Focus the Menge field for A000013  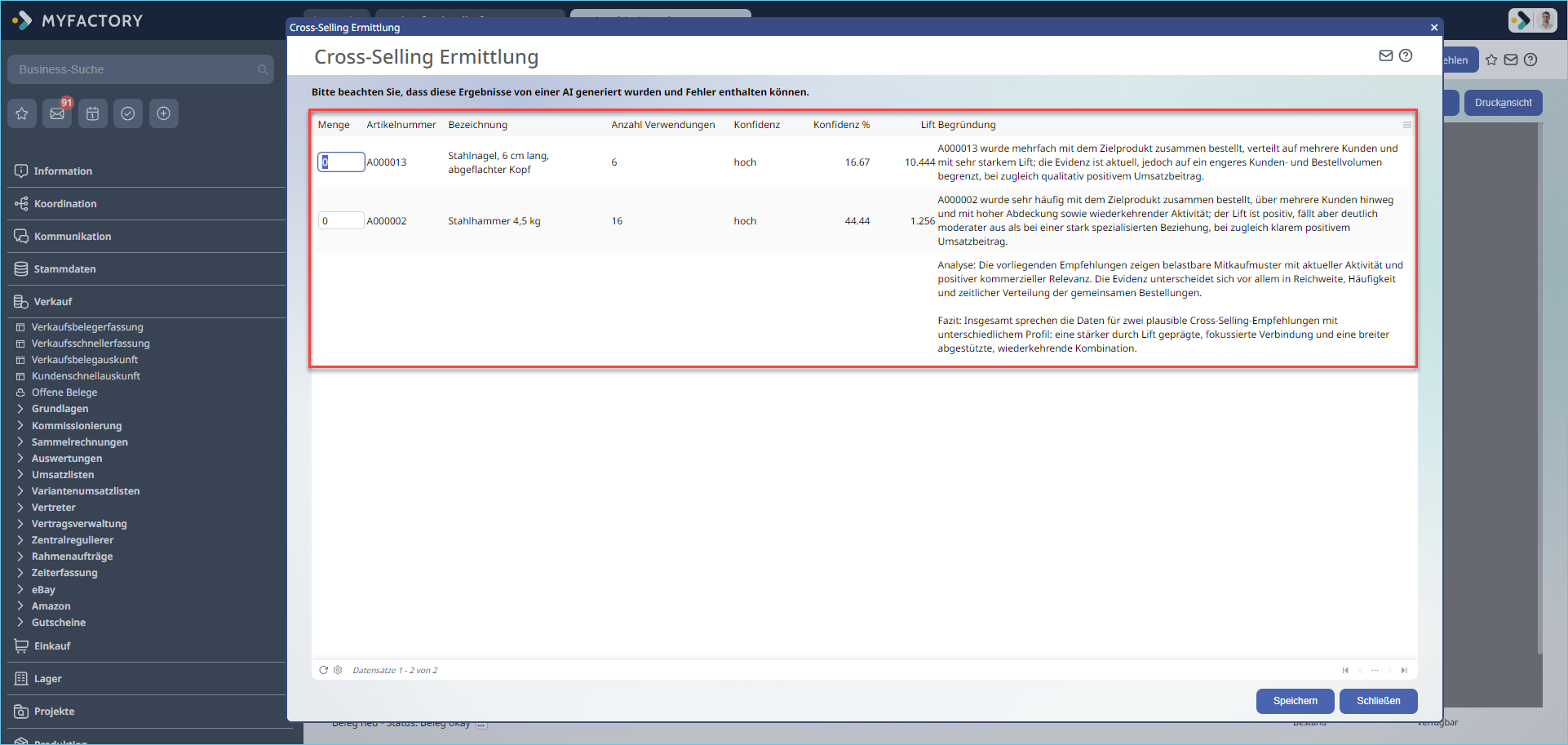[341, 162]
